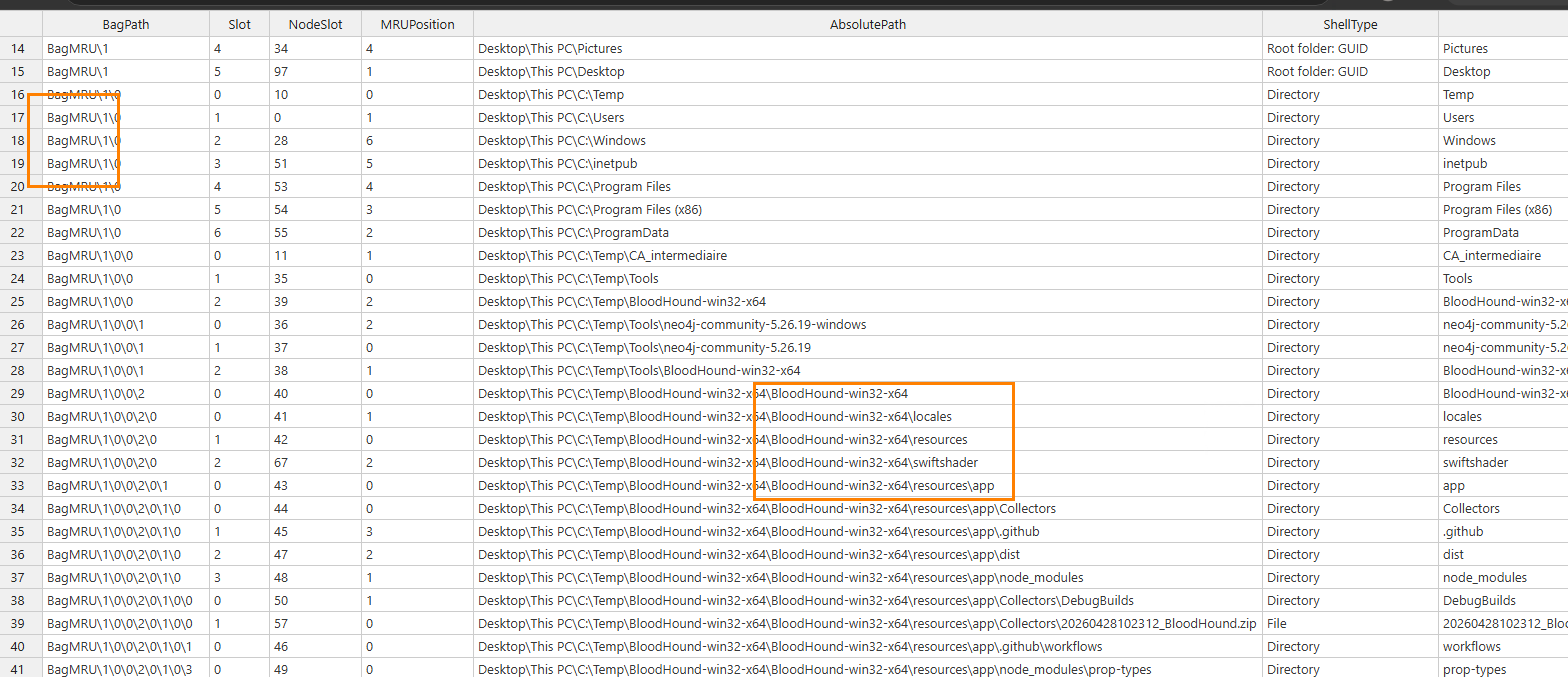
Task: Sort by the Slot column header
Action: click(x=240, y=24)
